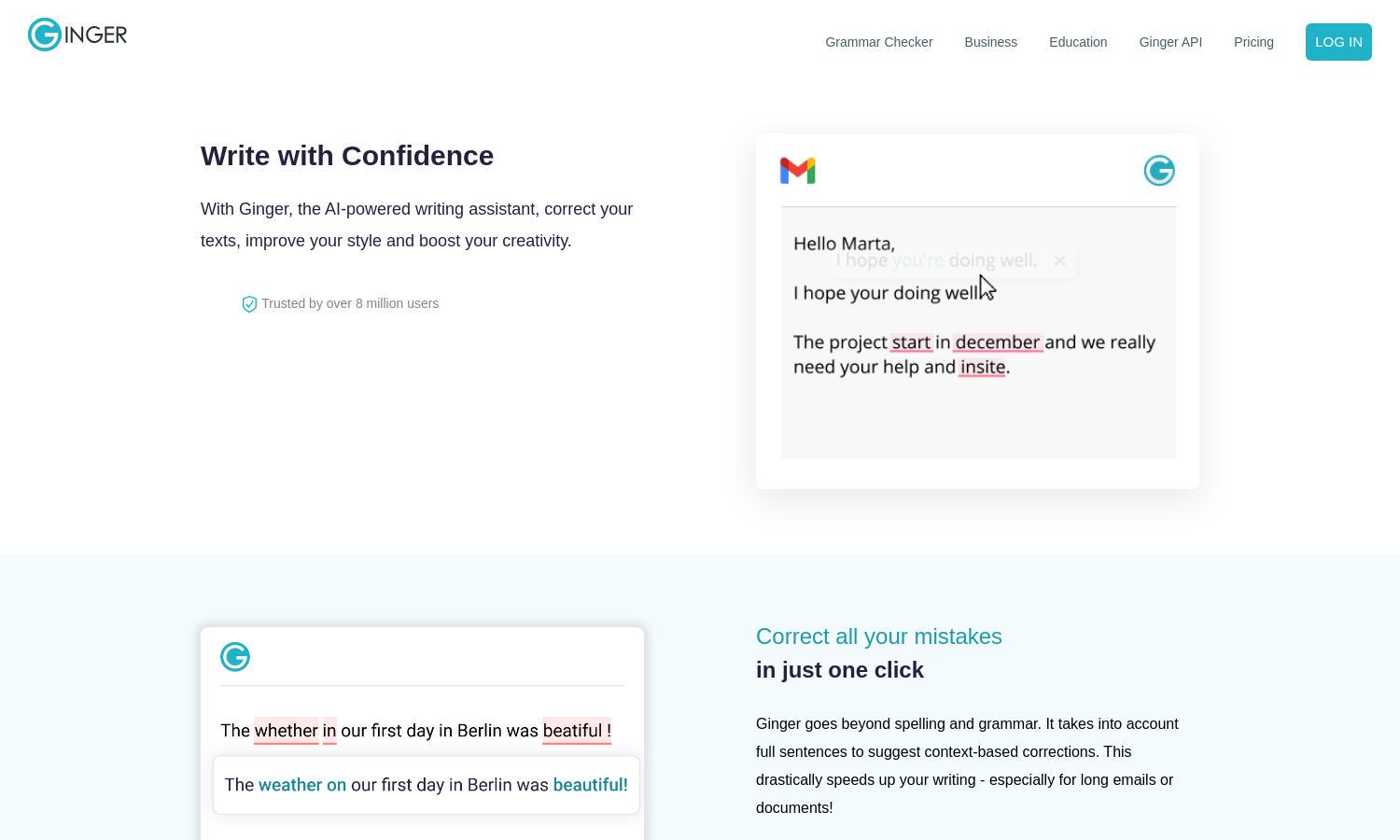Viewport: 1400px width, 840px height.
Task: View the Pricing page
Action: [1253, 42]
